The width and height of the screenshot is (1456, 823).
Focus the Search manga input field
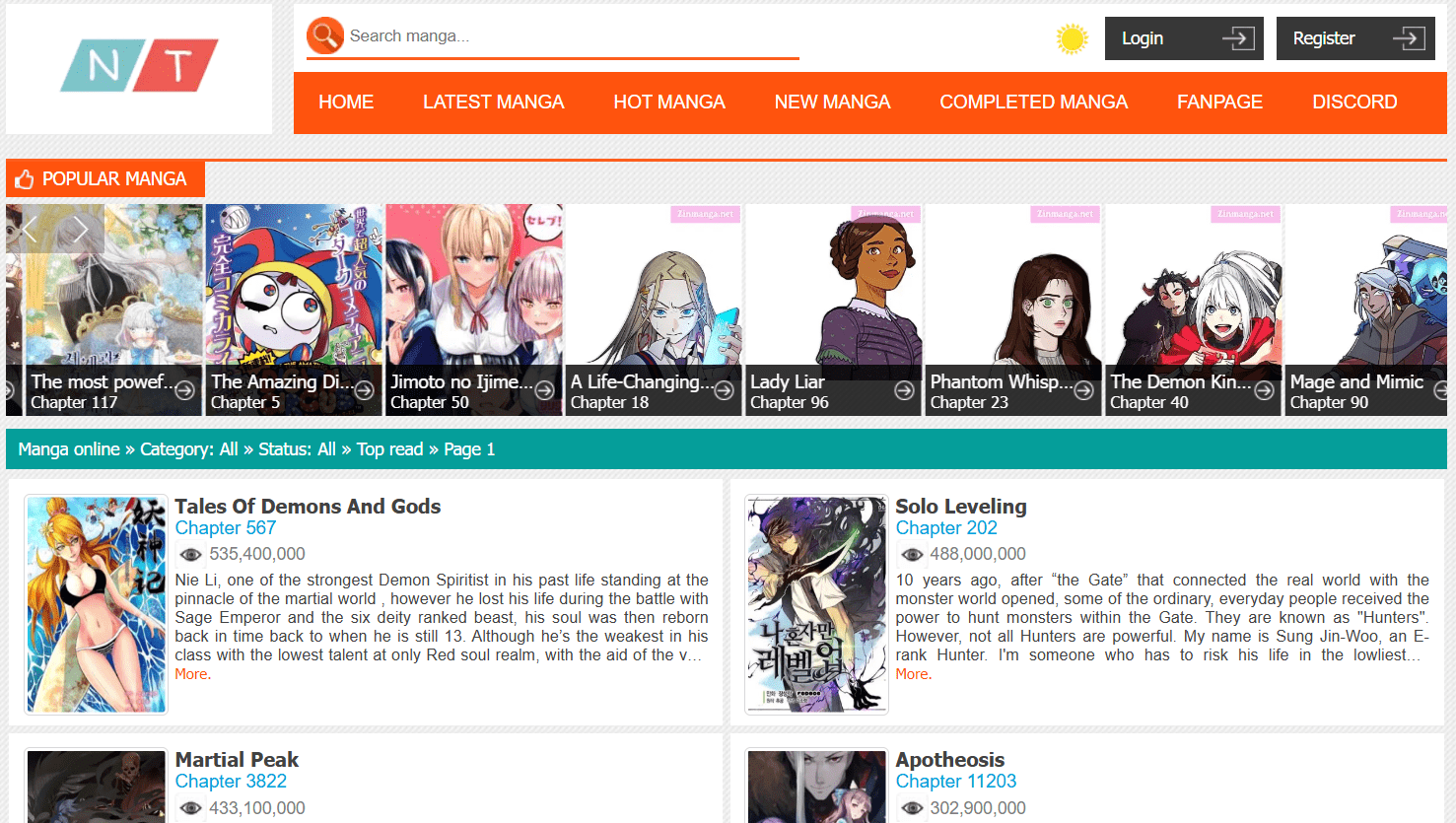(x=572, y=36)
